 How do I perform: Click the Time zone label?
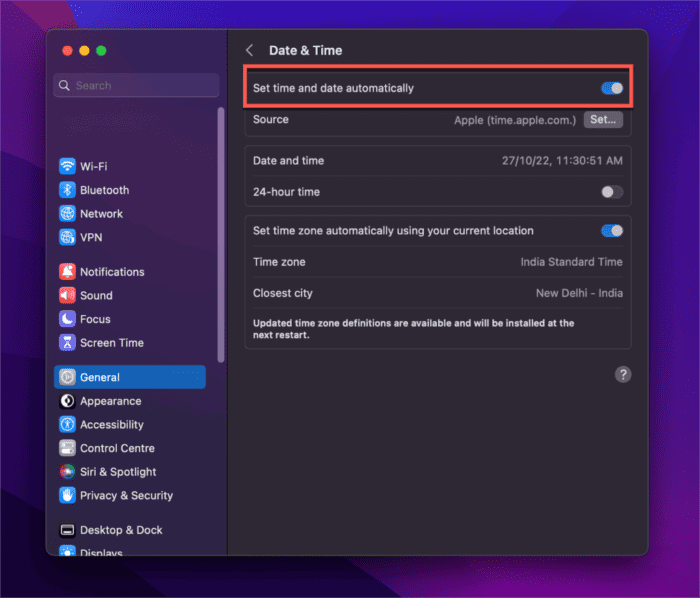(x=279, y=262)
